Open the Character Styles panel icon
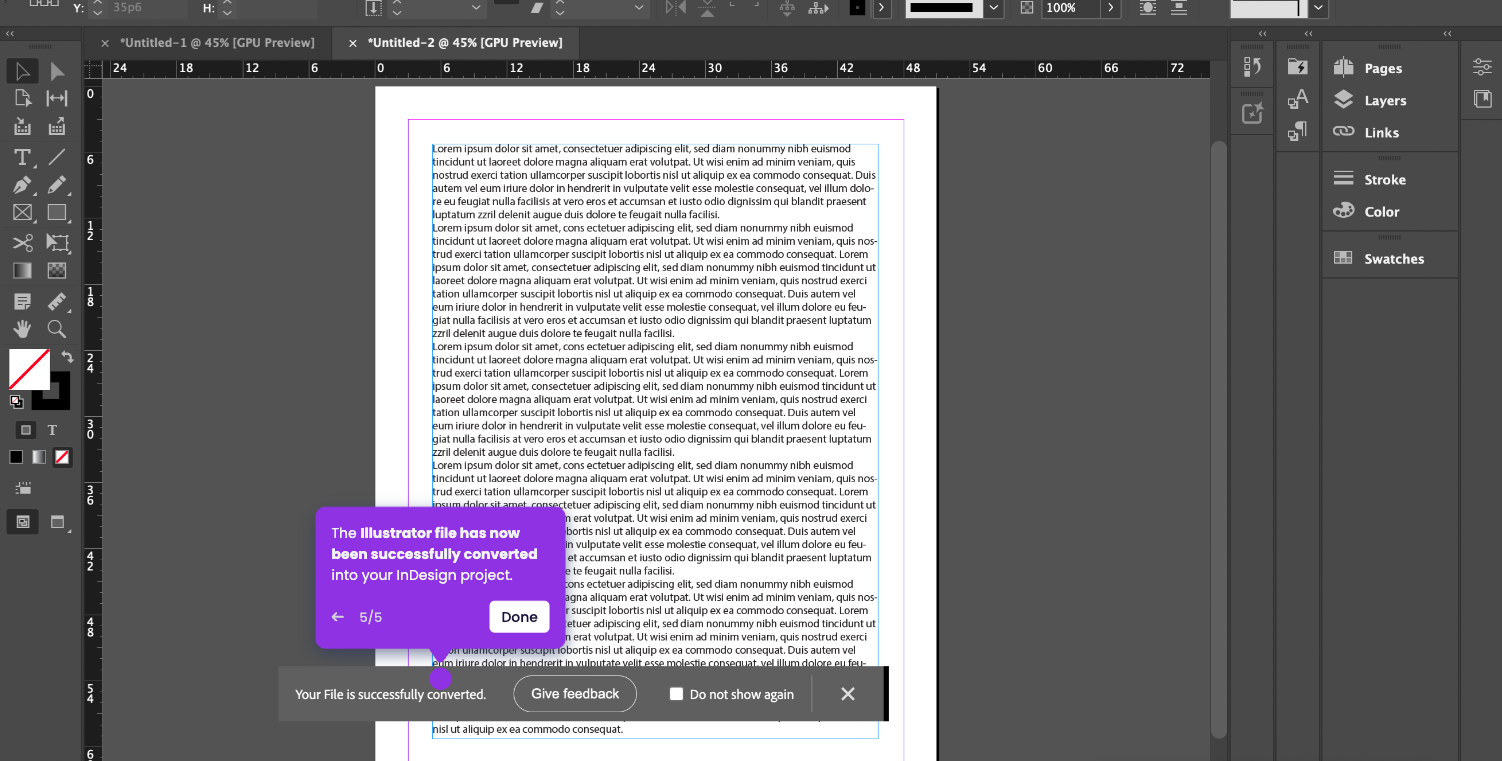This screenshot has width=1502, height=761. pyautogui.click(x=1298, y=98)
